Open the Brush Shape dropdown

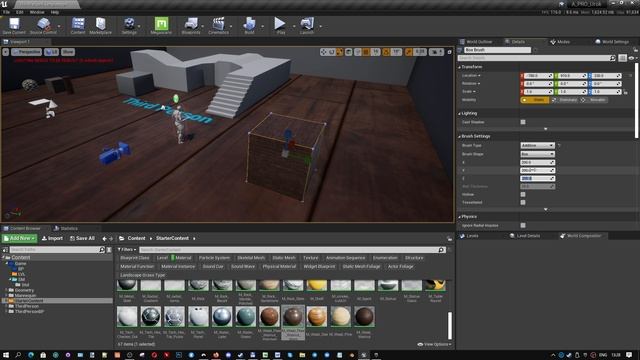537,154
